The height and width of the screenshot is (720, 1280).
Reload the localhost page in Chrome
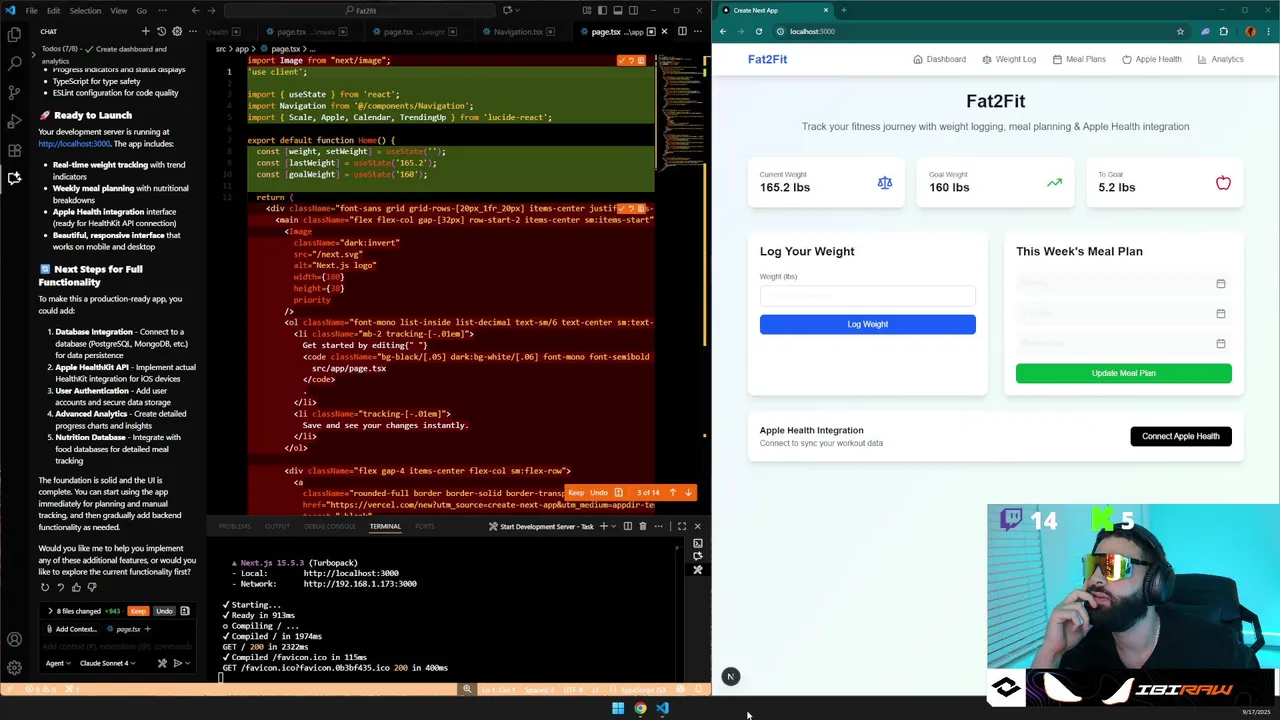[759, 31]
